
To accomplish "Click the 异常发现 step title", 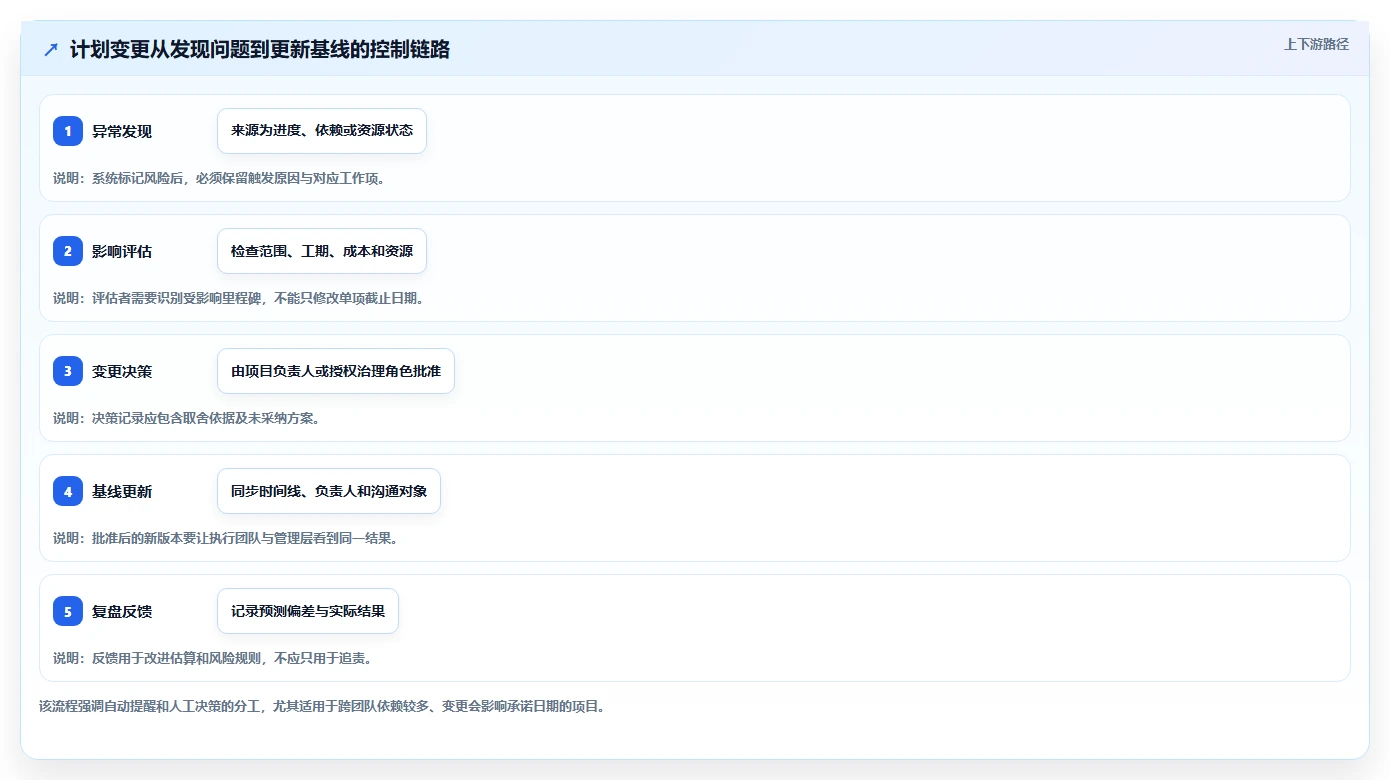I will [122, 131].
